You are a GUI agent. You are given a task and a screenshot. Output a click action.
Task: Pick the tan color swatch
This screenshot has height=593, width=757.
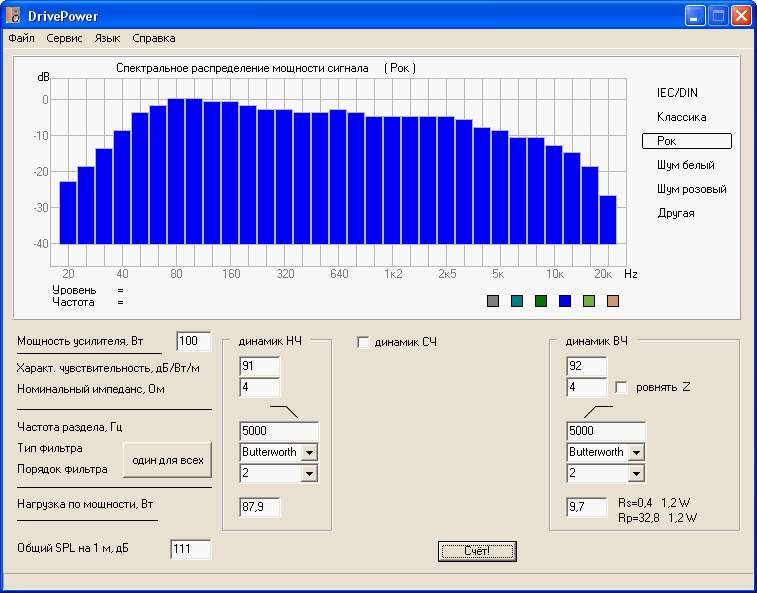(613, 301)
